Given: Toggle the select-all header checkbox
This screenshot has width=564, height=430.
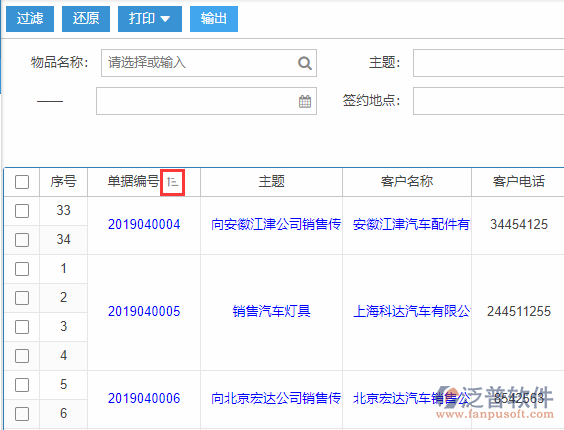Looking at the screenshot, I should coord(22,182).
